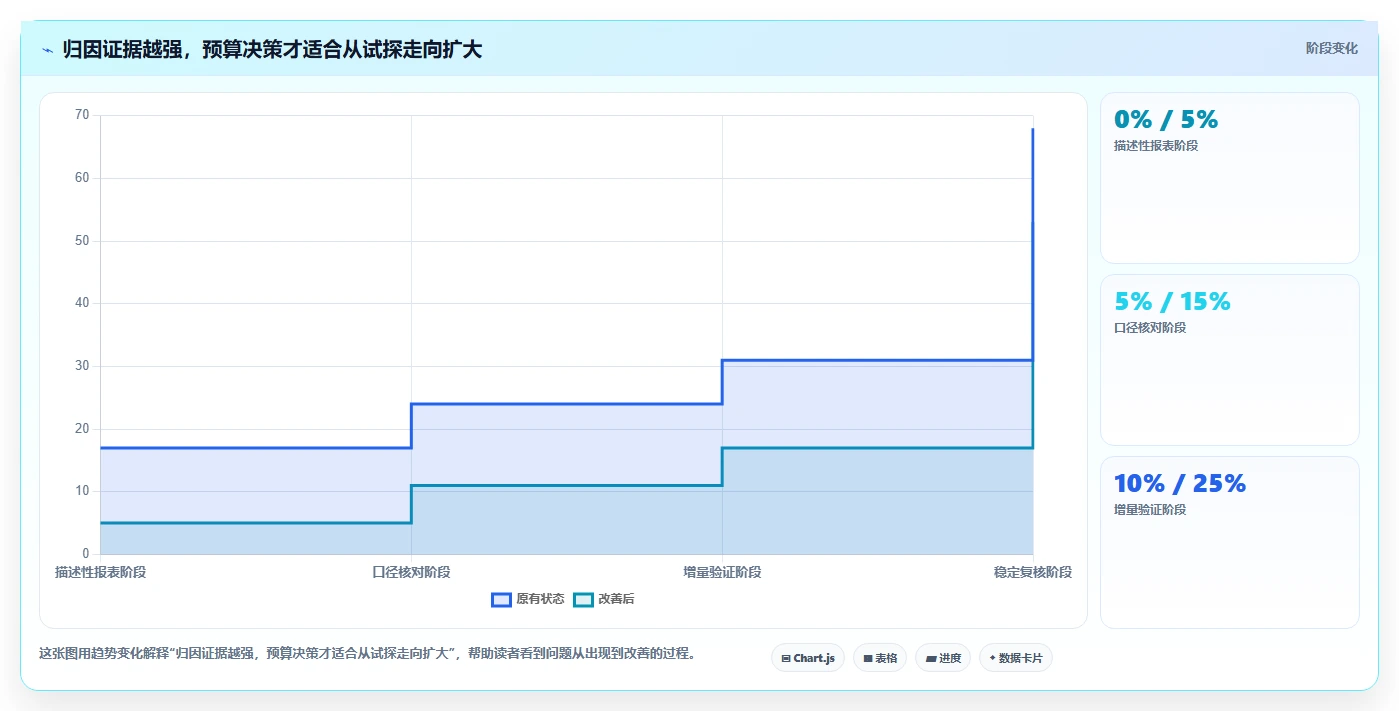Click the 70 y-axis tick label
Image resolution: width=1399 pixels, height=711 pixels.
(x=82, y=115)
